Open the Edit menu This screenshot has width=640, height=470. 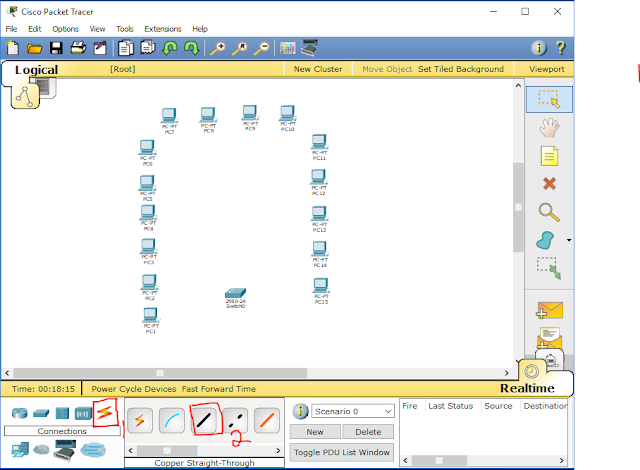35,29
